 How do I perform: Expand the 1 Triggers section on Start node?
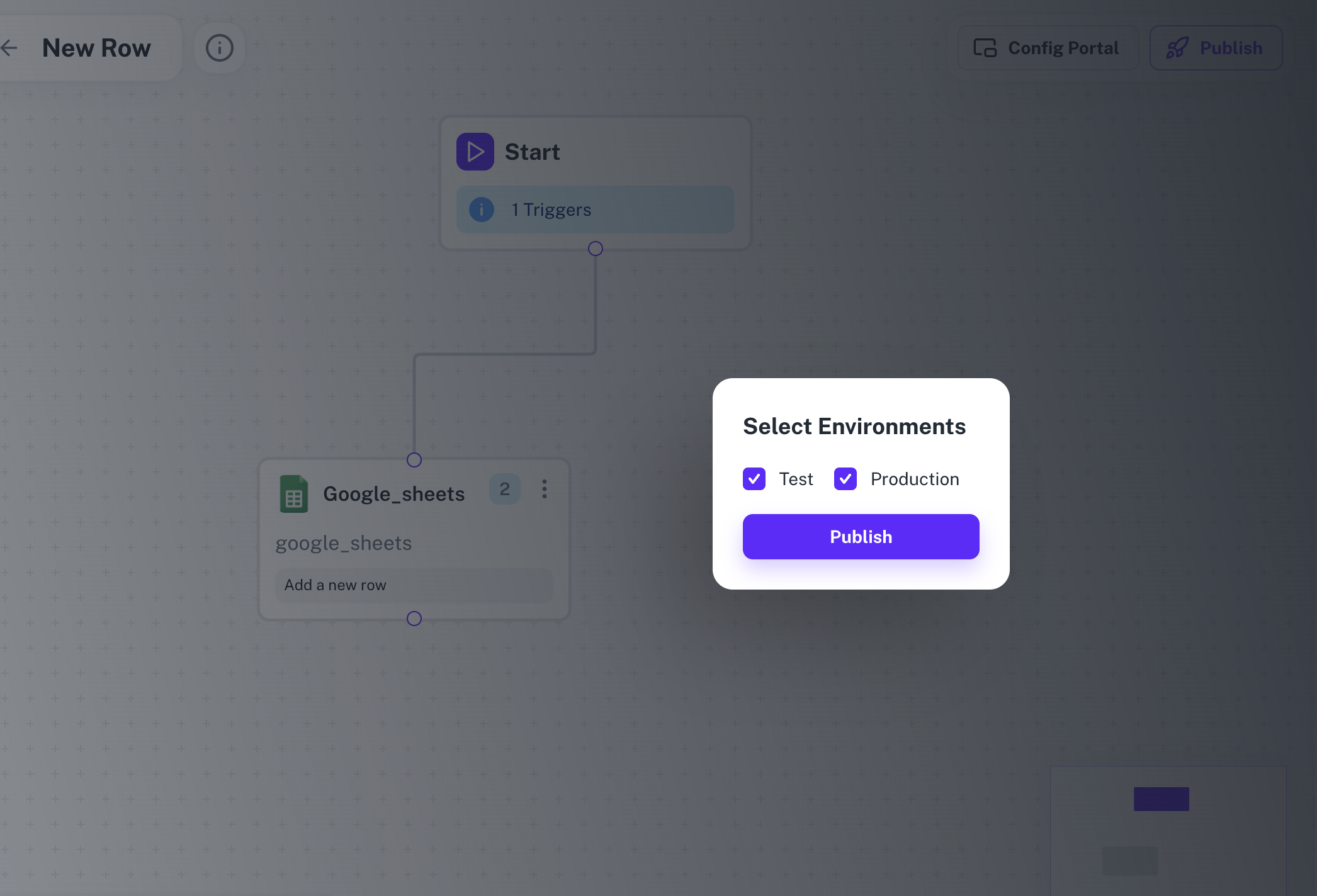coord(594,210)
